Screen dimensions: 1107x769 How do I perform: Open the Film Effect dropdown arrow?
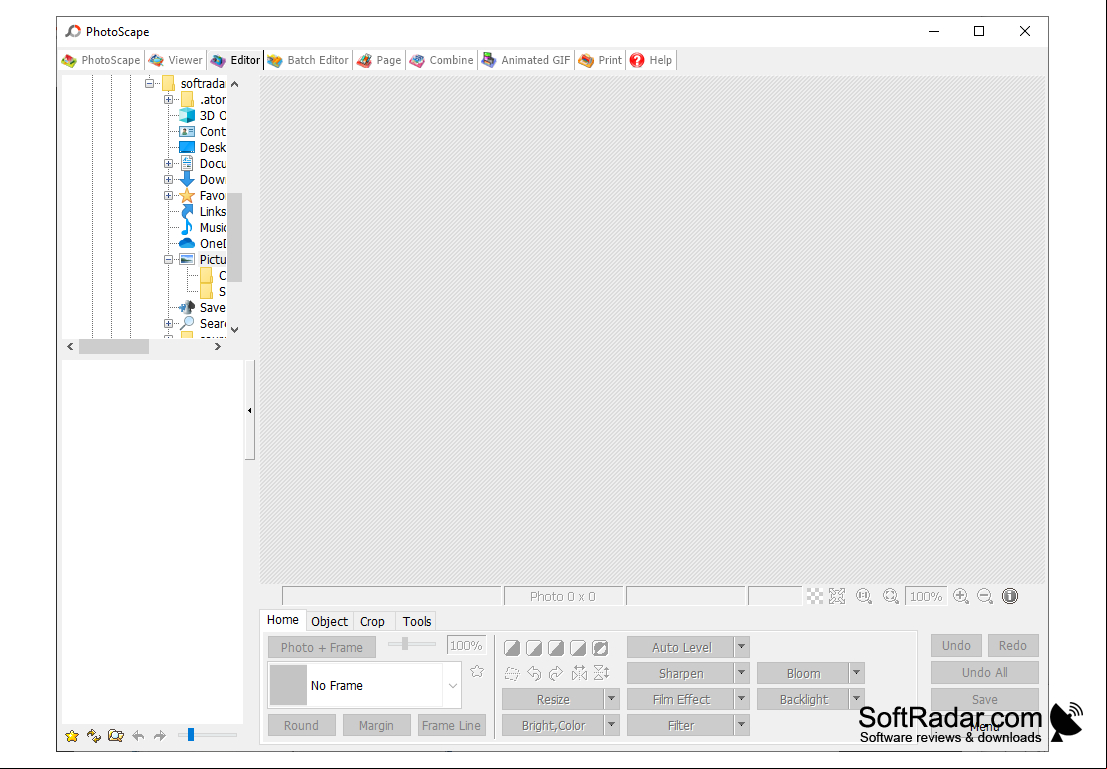[x=741, y=699]
